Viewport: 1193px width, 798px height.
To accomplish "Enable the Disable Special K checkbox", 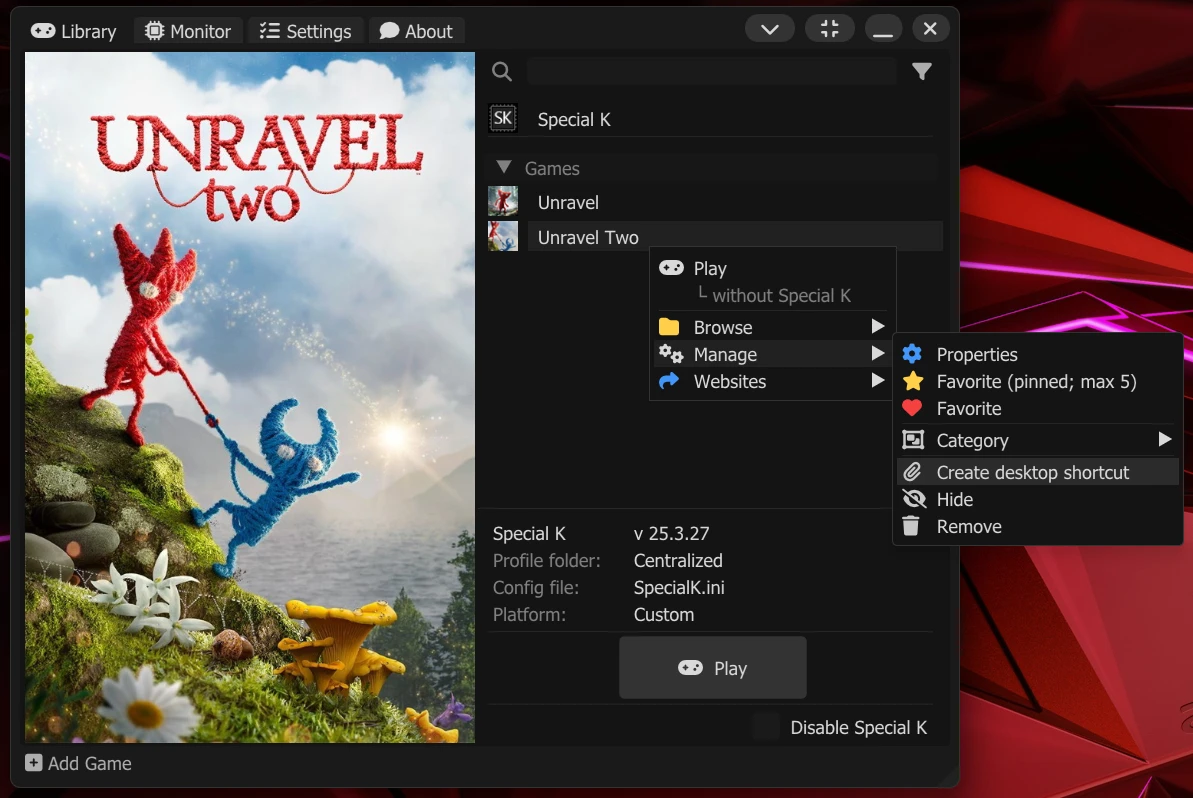I will (765, 727).
